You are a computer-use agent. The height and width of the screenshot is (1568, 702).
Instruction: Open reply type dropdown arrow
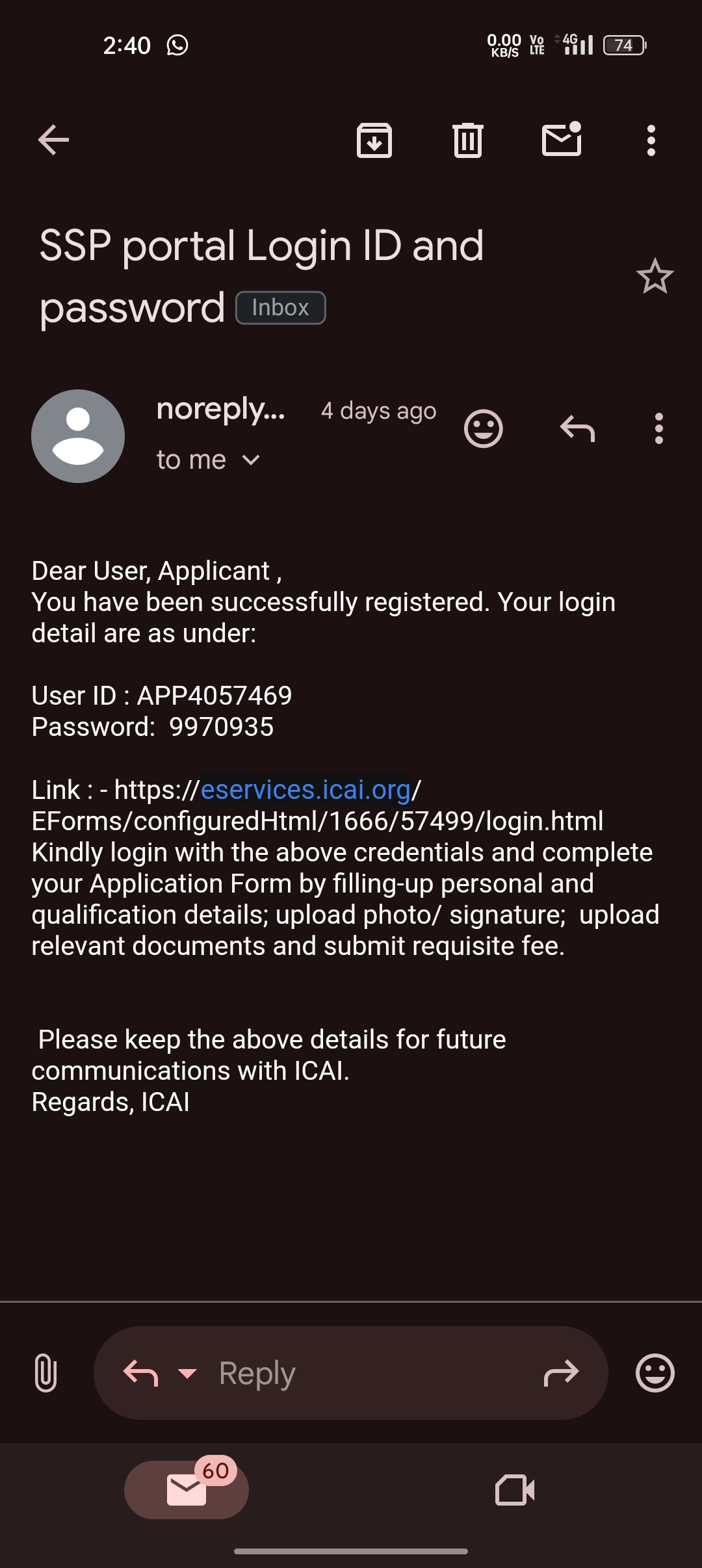coord(187,1373)
